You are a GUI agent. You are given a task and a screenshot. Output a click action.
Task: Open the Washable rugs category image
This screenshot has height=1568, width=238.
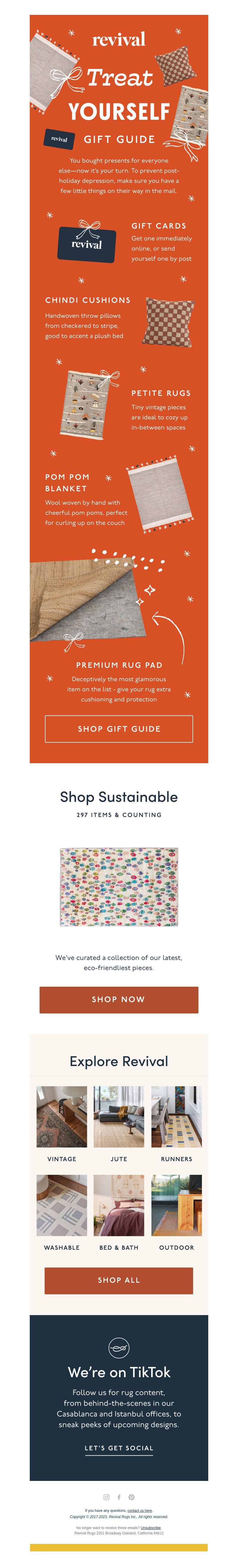pos(62,1205)
